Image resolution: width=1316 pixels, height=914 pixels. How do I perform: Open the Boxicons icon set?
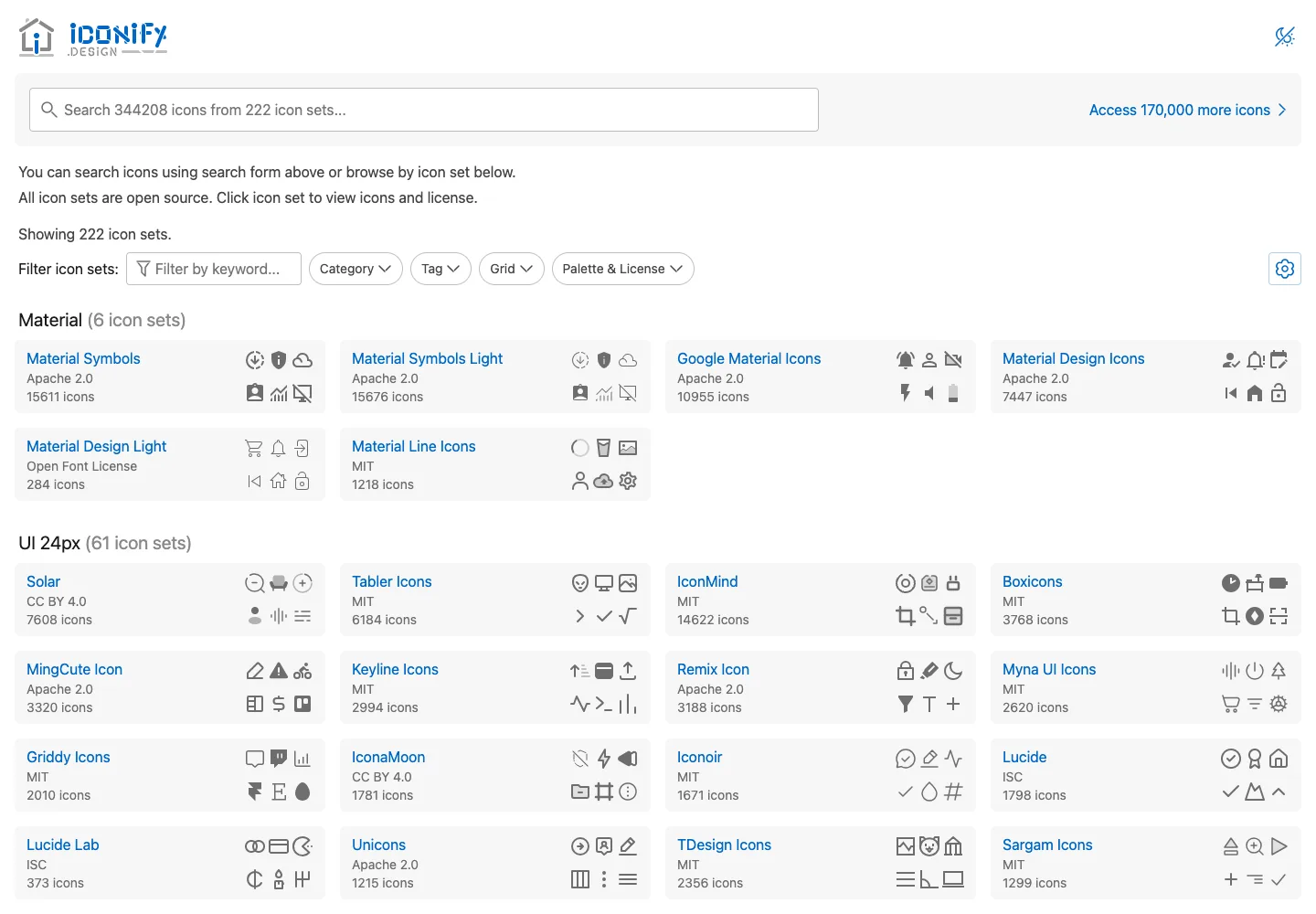point(1032,581)
